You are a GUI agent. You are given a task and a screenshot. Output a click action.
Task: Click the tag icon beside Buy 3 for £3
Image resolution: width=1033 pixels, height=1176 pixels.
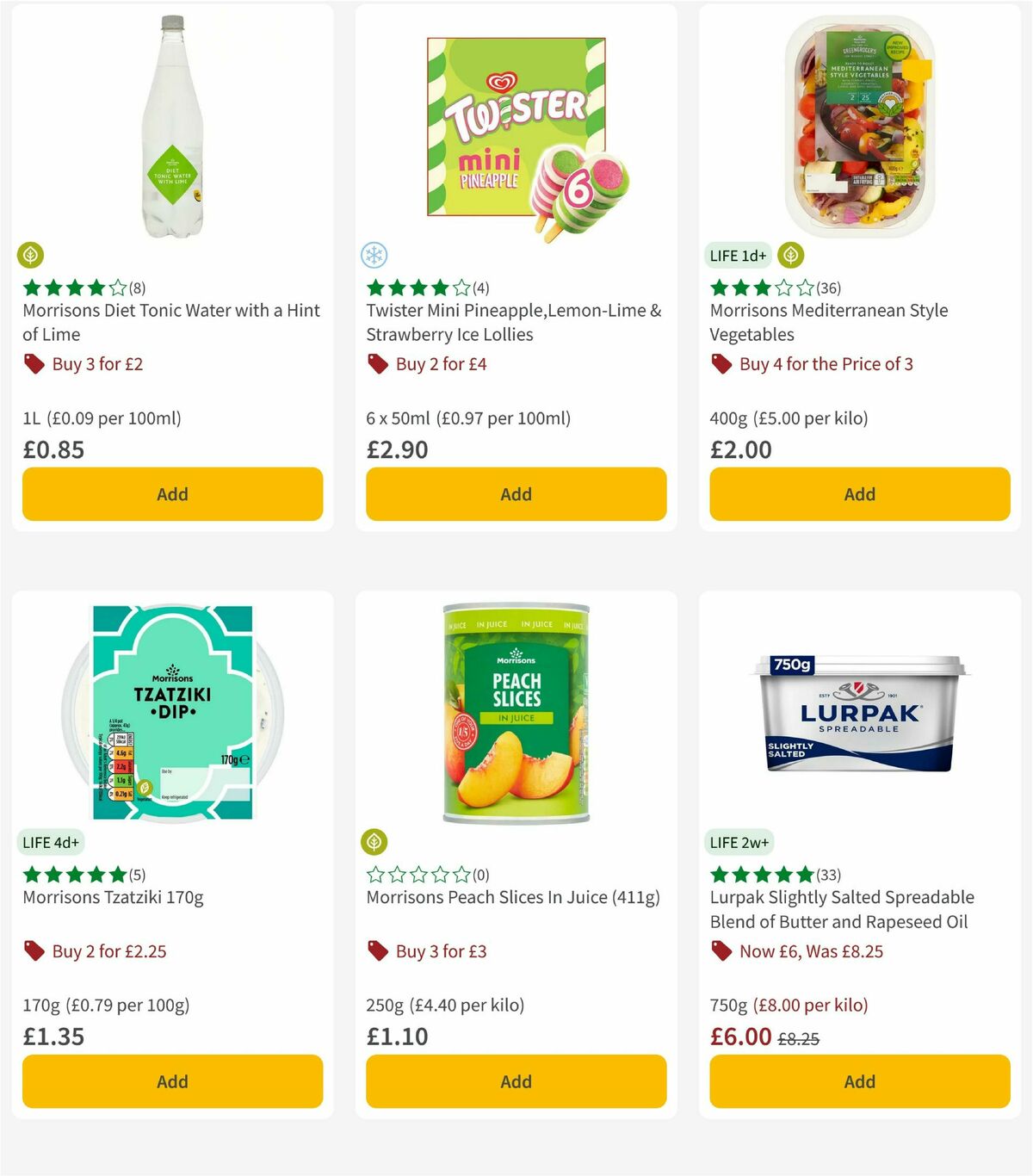(x=377, y=951)
